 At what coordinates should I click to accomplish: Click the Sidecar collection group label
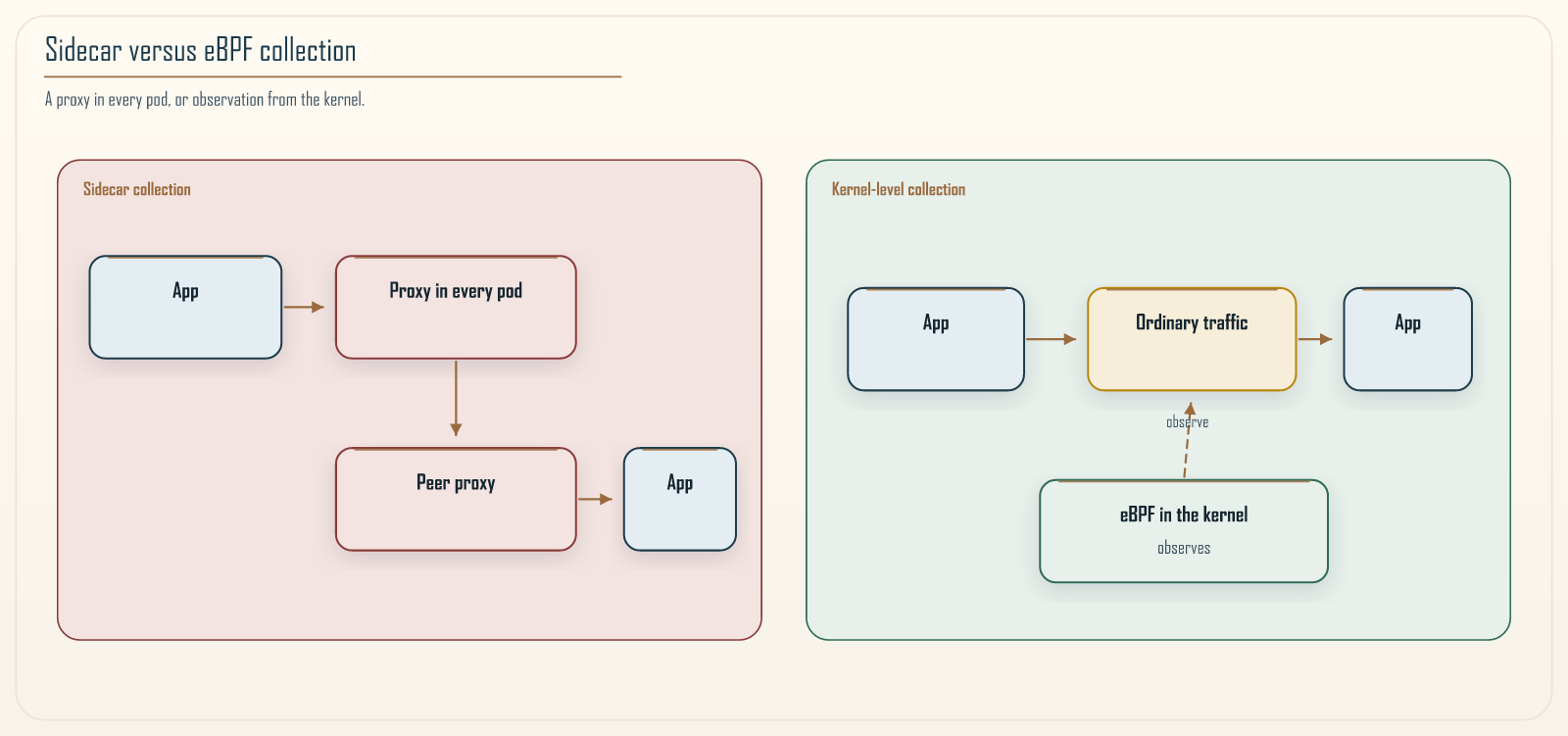pos(137,189)
